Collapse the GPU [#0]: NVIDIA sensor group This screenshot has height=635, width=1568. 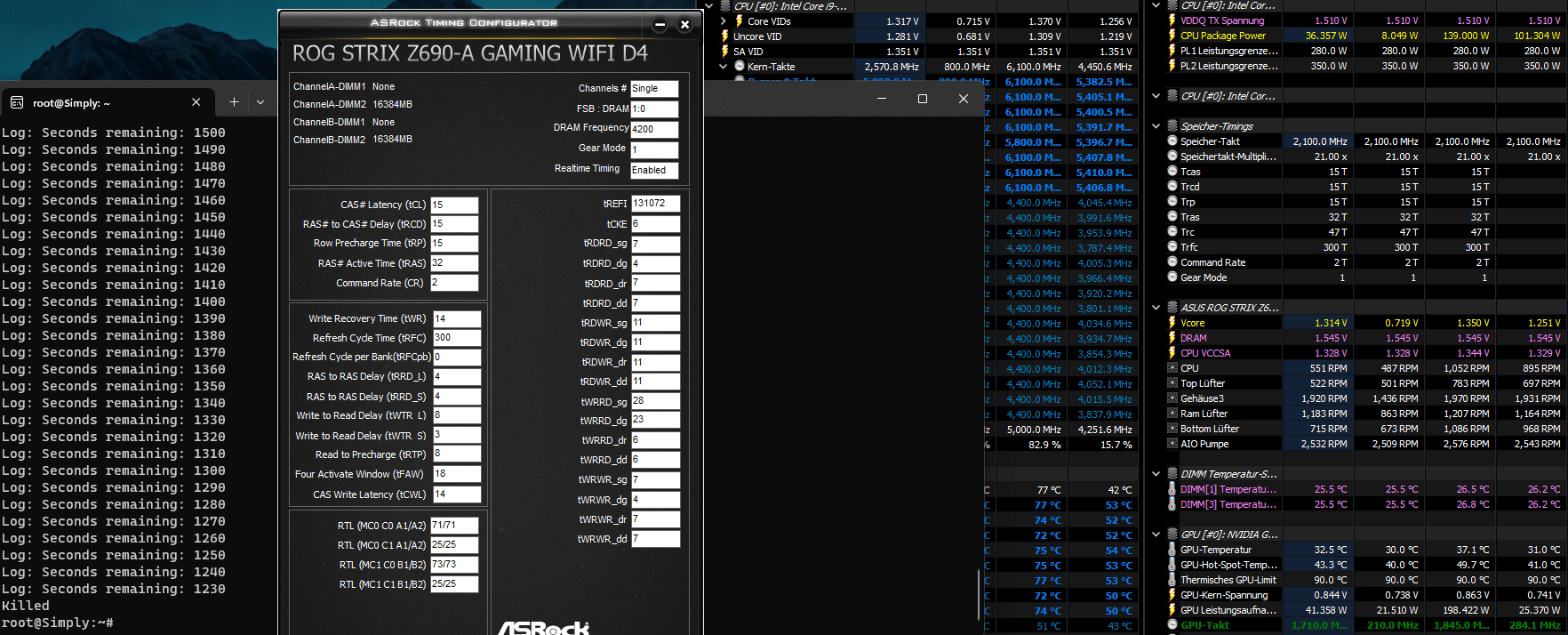coord(1156,535)
